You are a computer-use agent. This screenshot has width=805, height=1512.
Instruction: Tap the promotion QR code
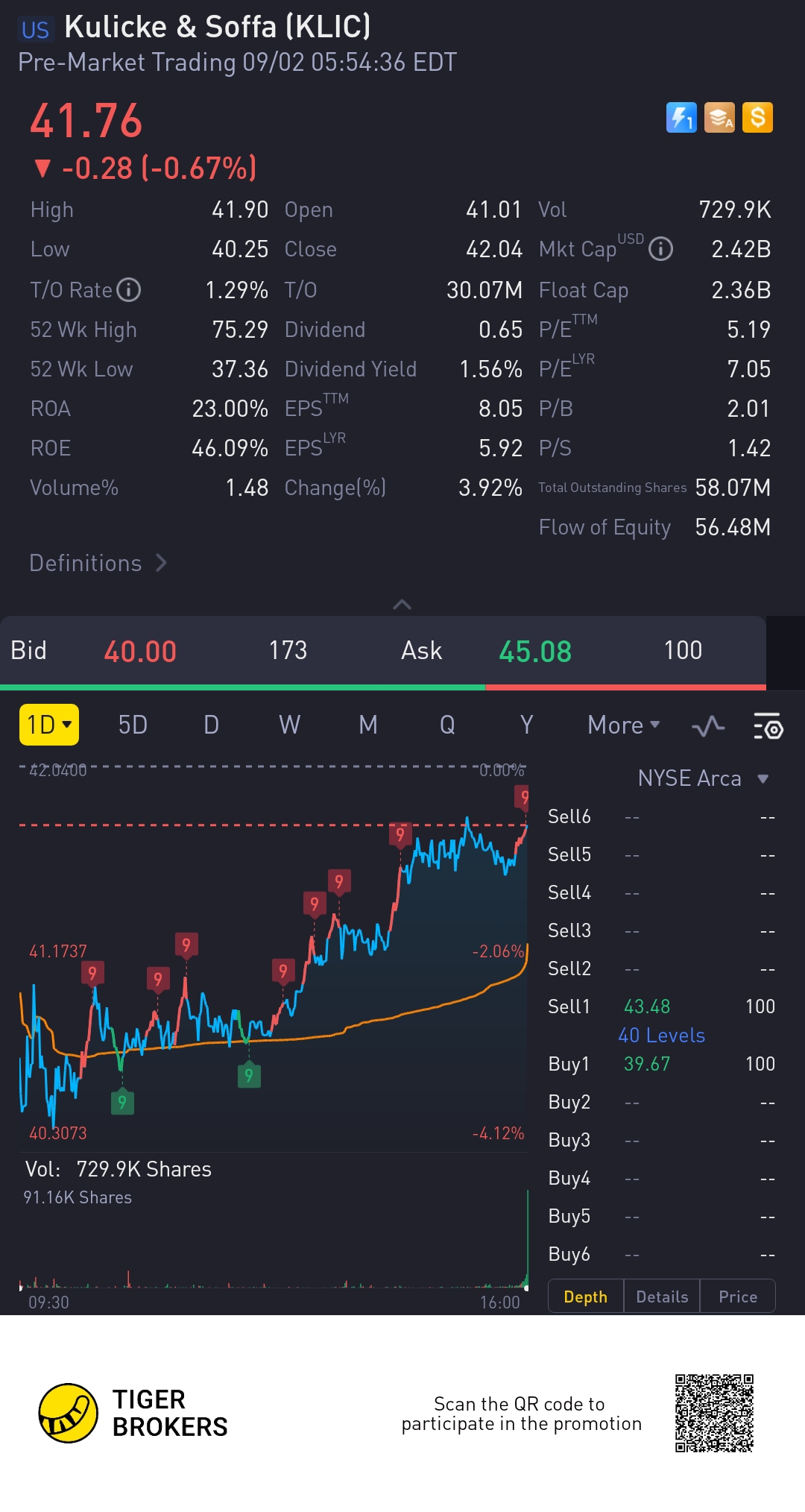pos(714,1414)
